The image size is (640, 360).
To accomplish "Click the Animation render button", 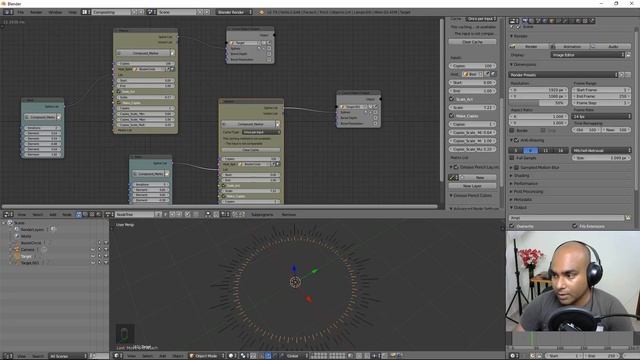I will [571, 47].
